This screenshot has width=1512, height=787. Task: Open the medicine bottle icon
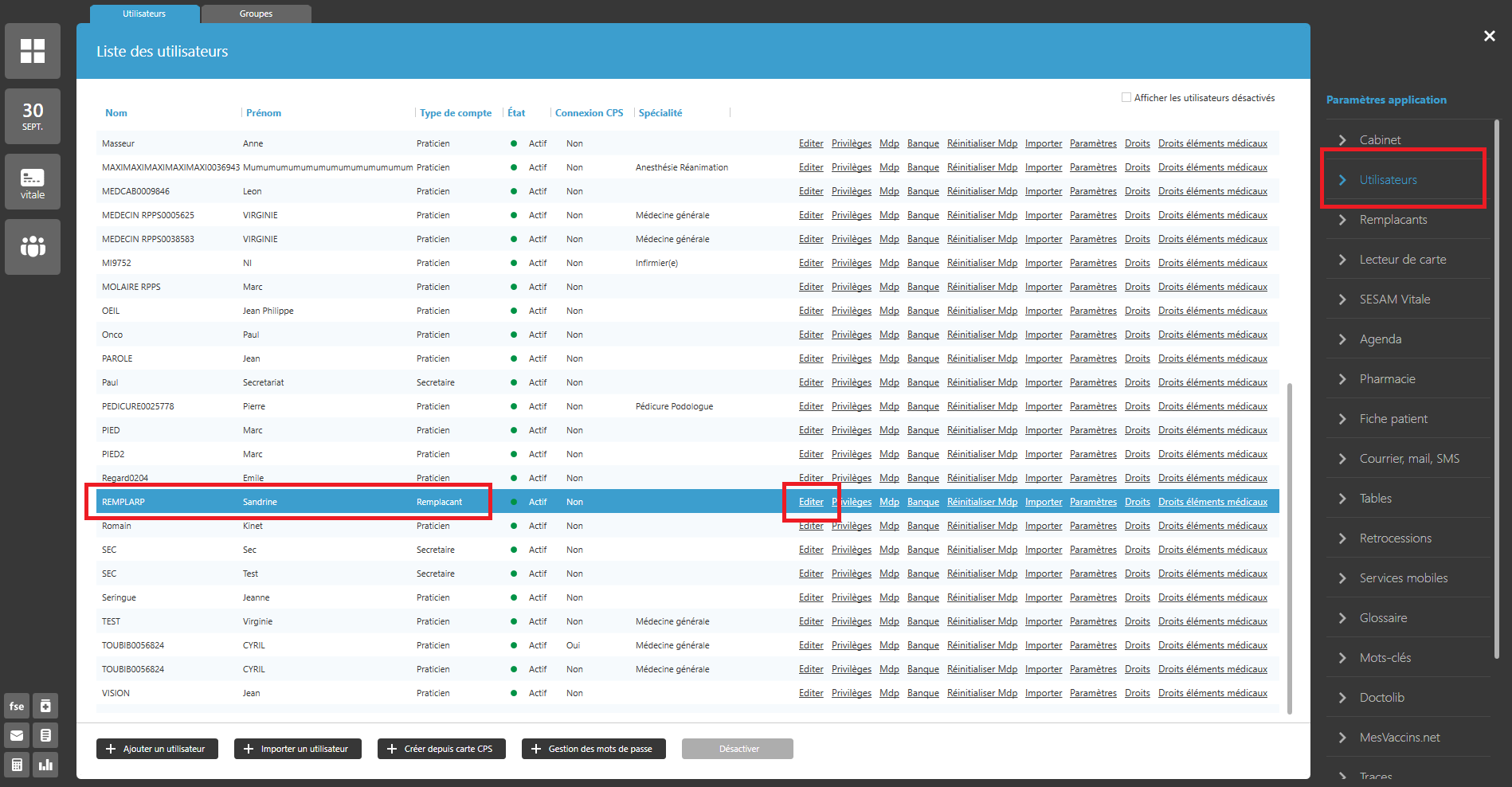pos(46,706)
